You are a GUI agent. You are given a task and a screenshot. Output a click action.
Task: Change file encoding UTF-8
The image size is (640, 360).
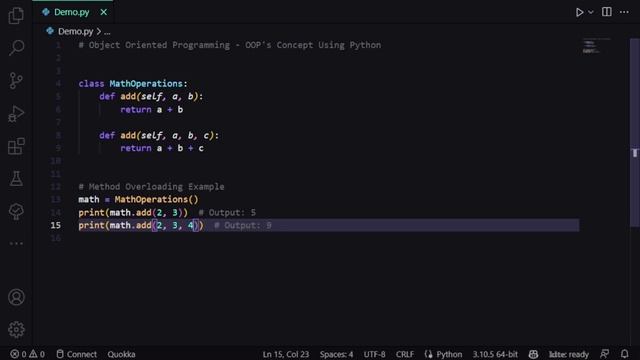[x=374, y=354]
